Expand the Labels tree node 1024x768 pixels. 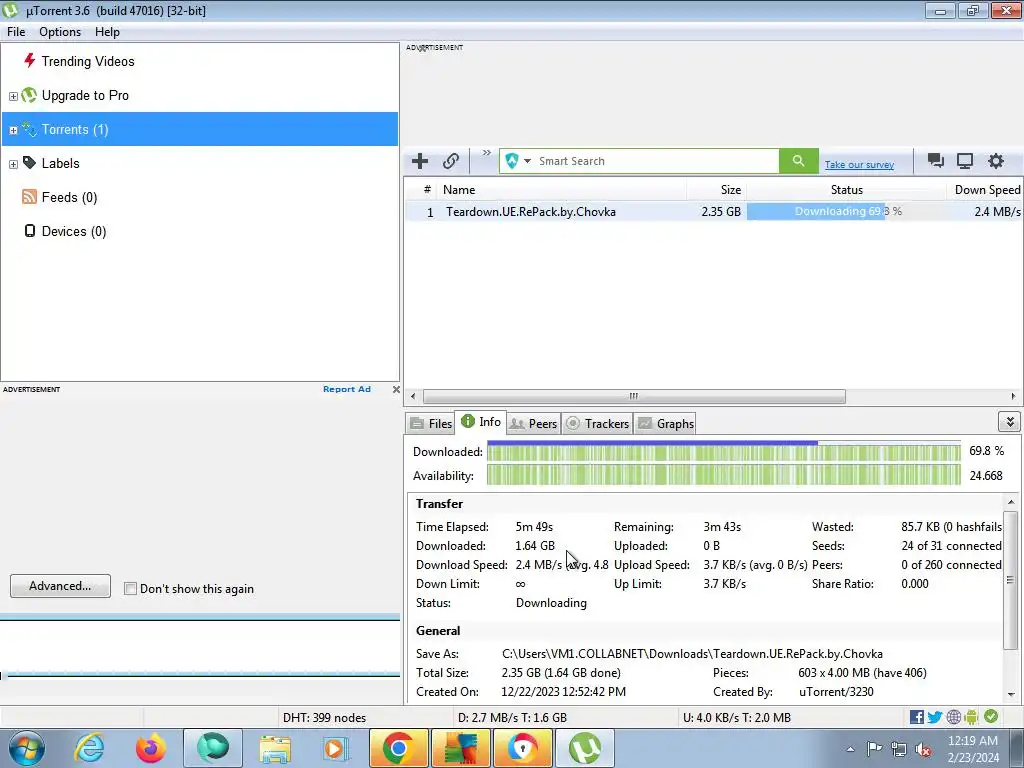[13, 164]
